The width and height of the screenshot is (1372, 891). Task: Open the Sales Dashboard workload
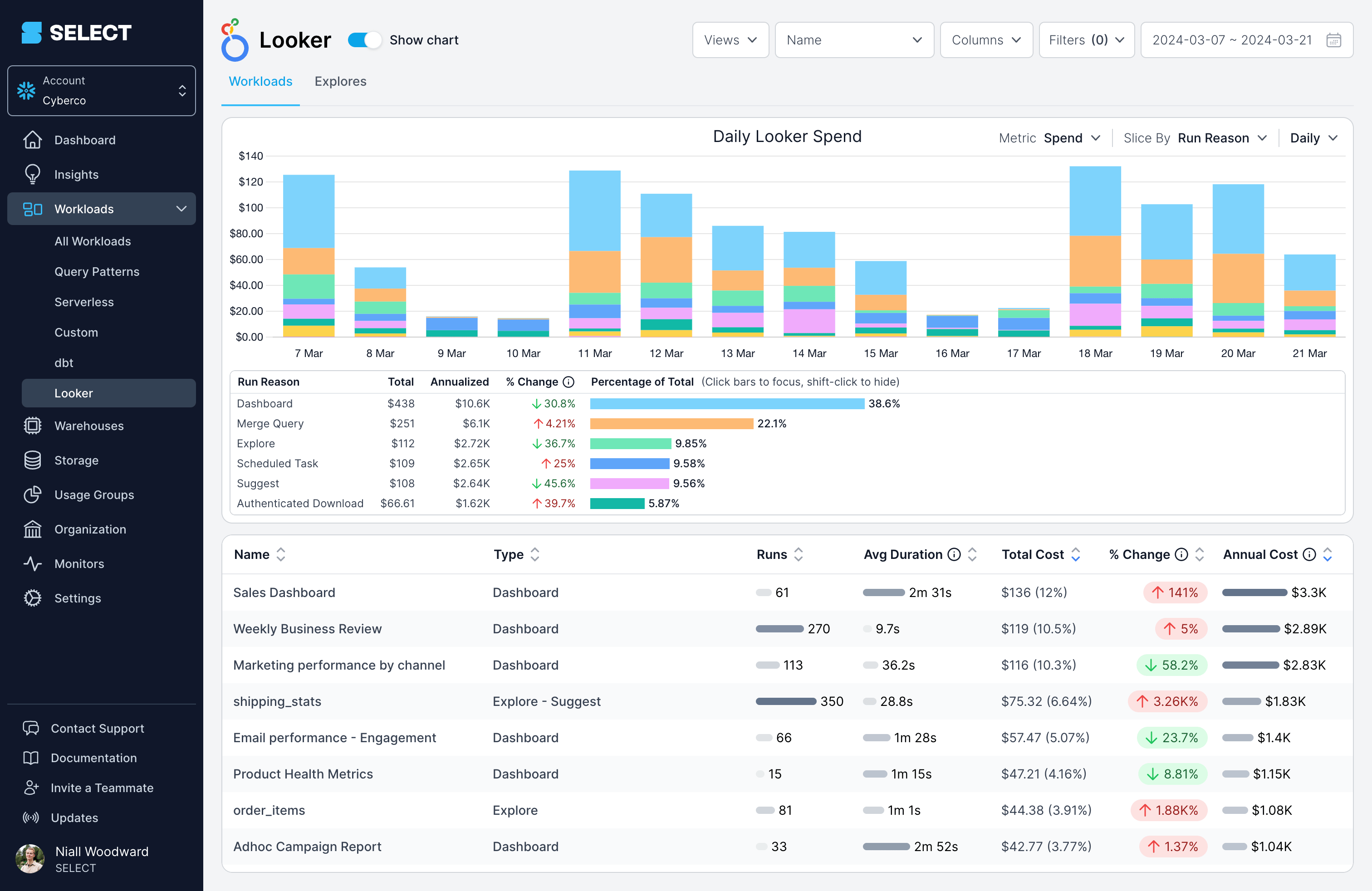coord(284,592)
